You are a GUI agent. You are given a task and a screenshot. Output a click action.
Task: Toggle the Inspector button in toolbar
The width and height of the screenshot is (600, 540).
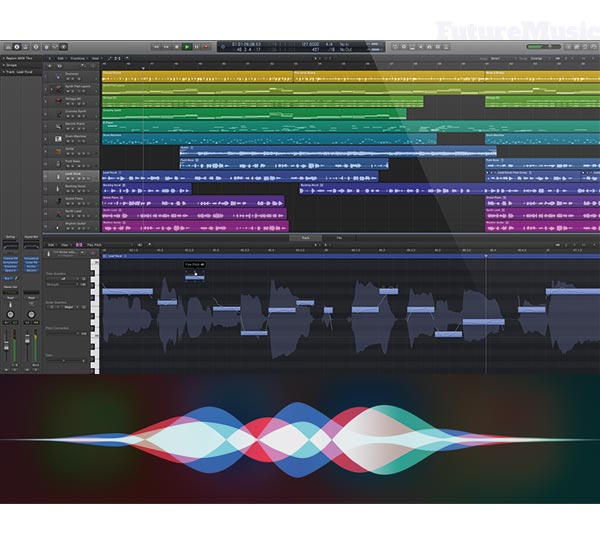coord(17,47)
